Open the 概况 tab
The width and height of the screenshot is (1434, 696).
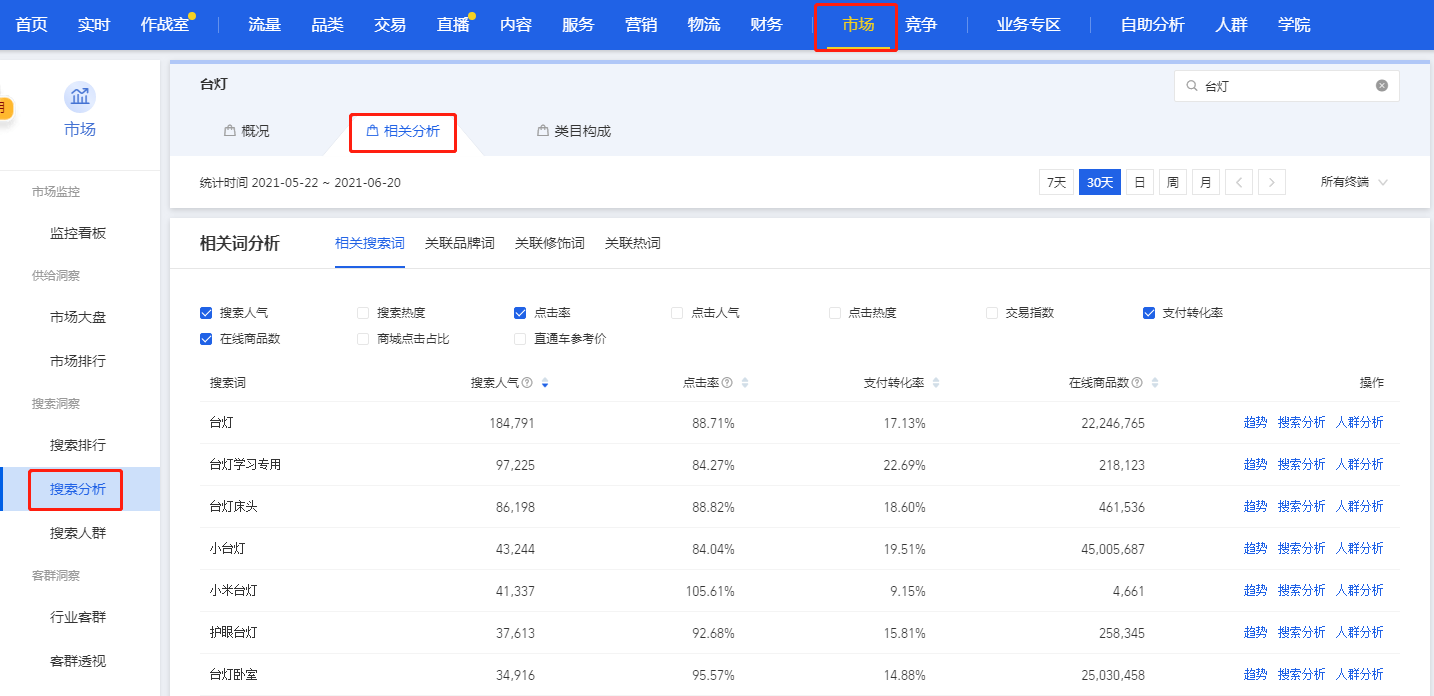(247, 131)
